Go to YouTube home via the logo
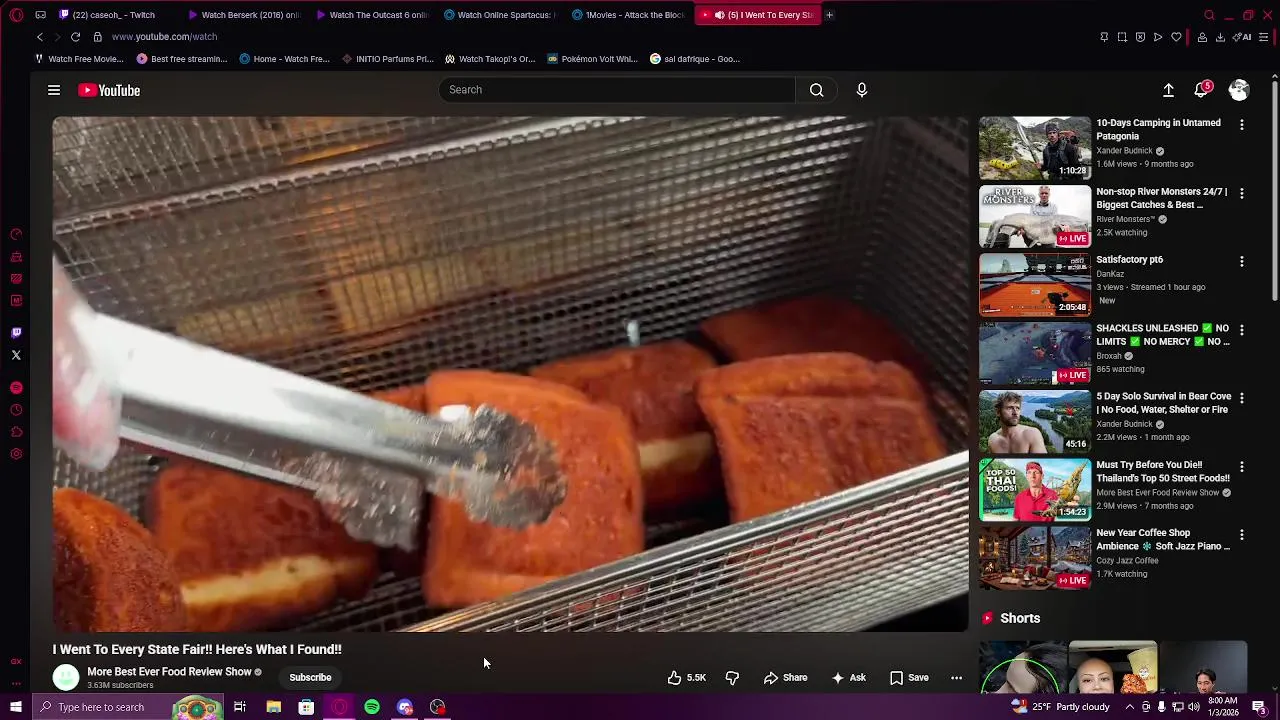The height and width of the screenshot is (720, 1280). (109, 90)
